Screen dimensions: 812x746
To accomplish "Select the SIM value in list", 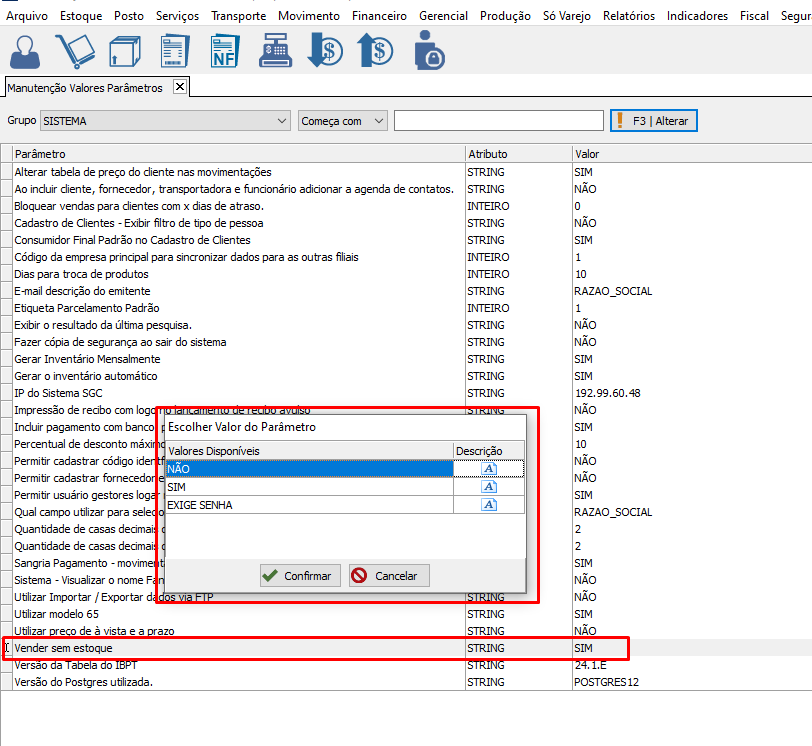I will point(308,487).
